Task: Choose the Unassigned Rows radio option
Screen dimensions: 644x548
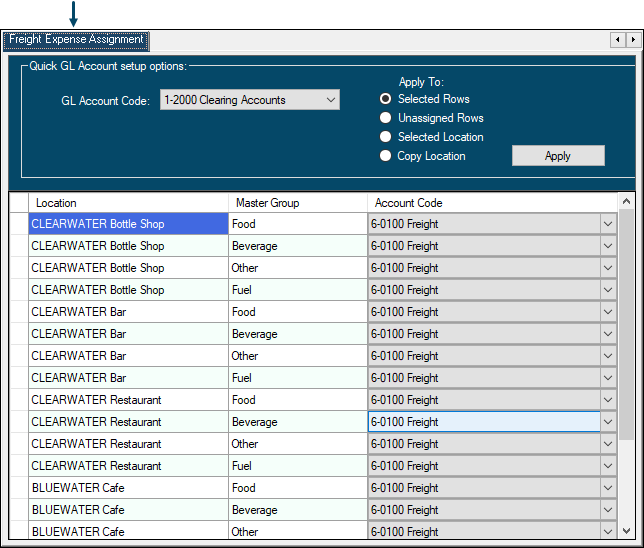Action: (x=386, y=118)
